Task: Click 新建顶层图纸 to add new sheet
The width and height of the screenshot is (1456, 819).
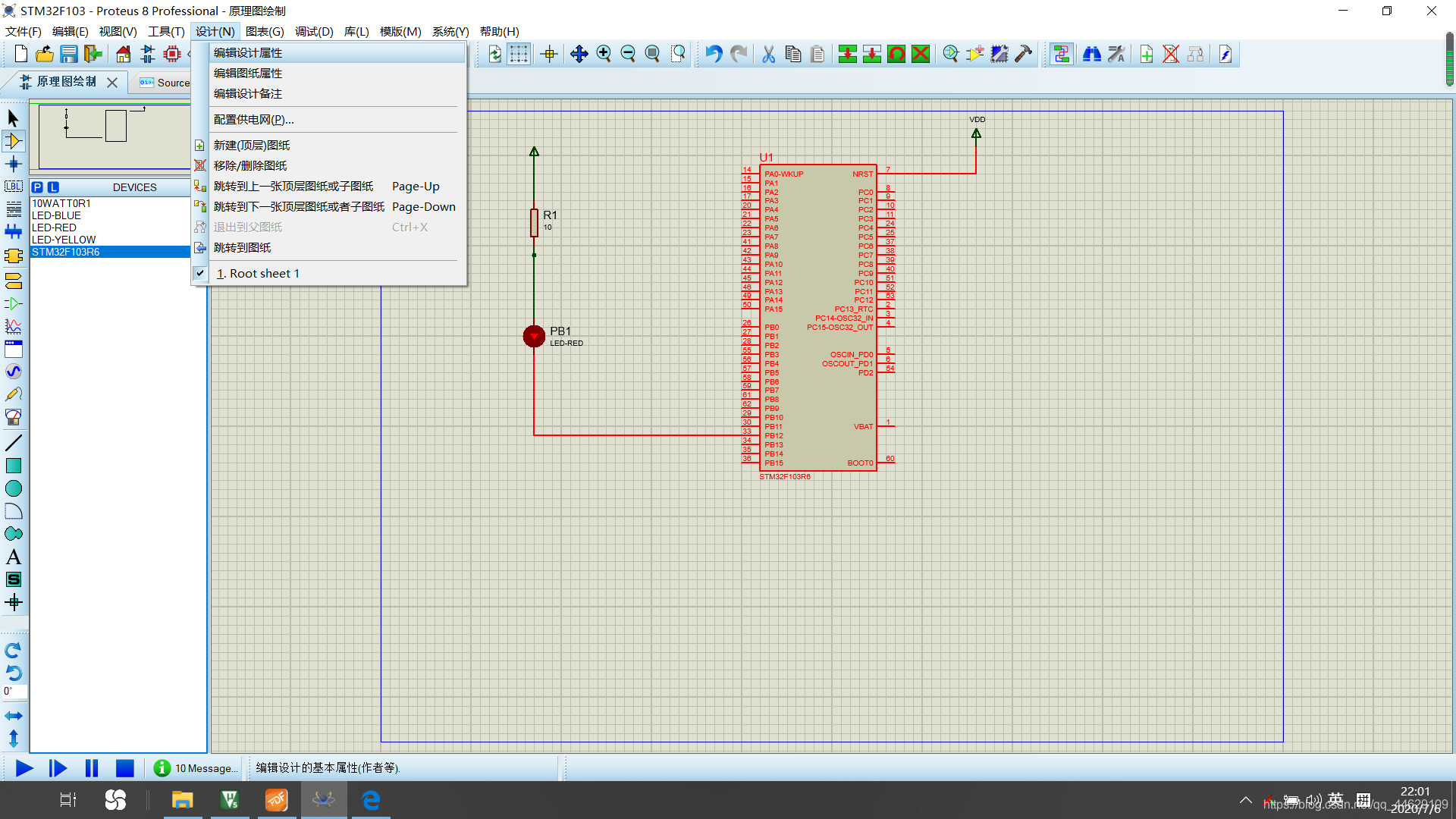Action: pos(251,144)
